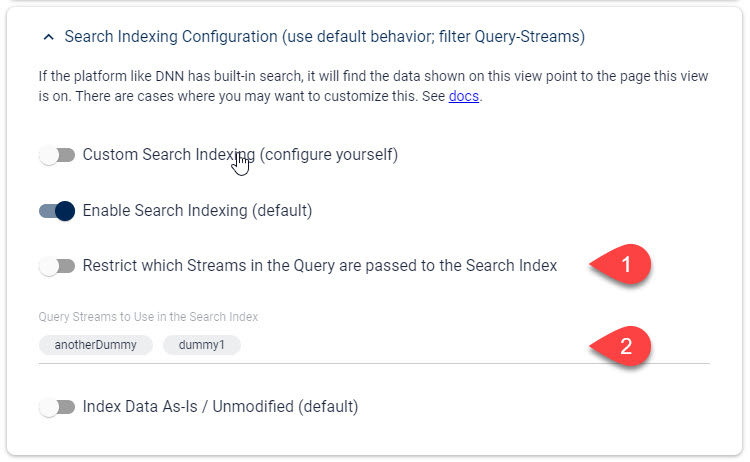Toggle Restrict which Streams switch
Image resolution: width=750 pixels, height=462 pixels.
pyautogui.click(x=57, y=266)
